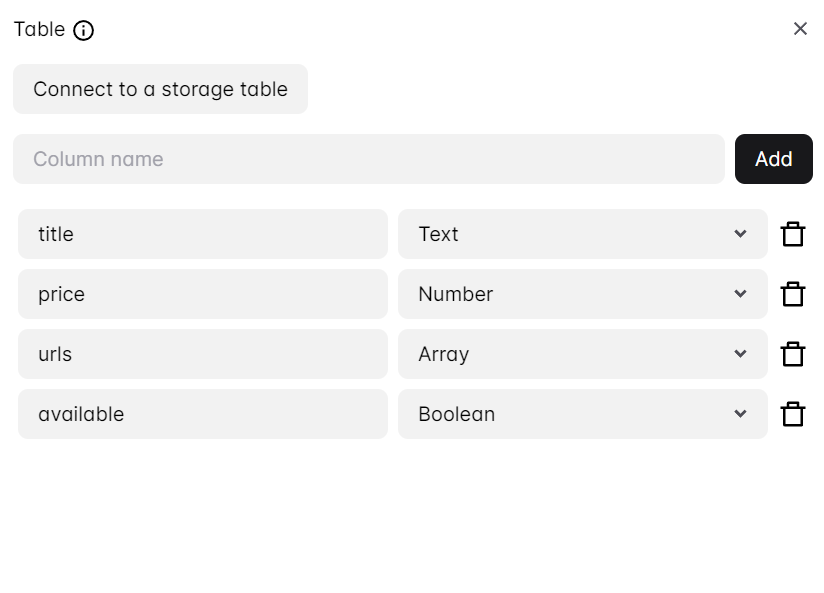Close the Table dialog

(x=800, y=29)
